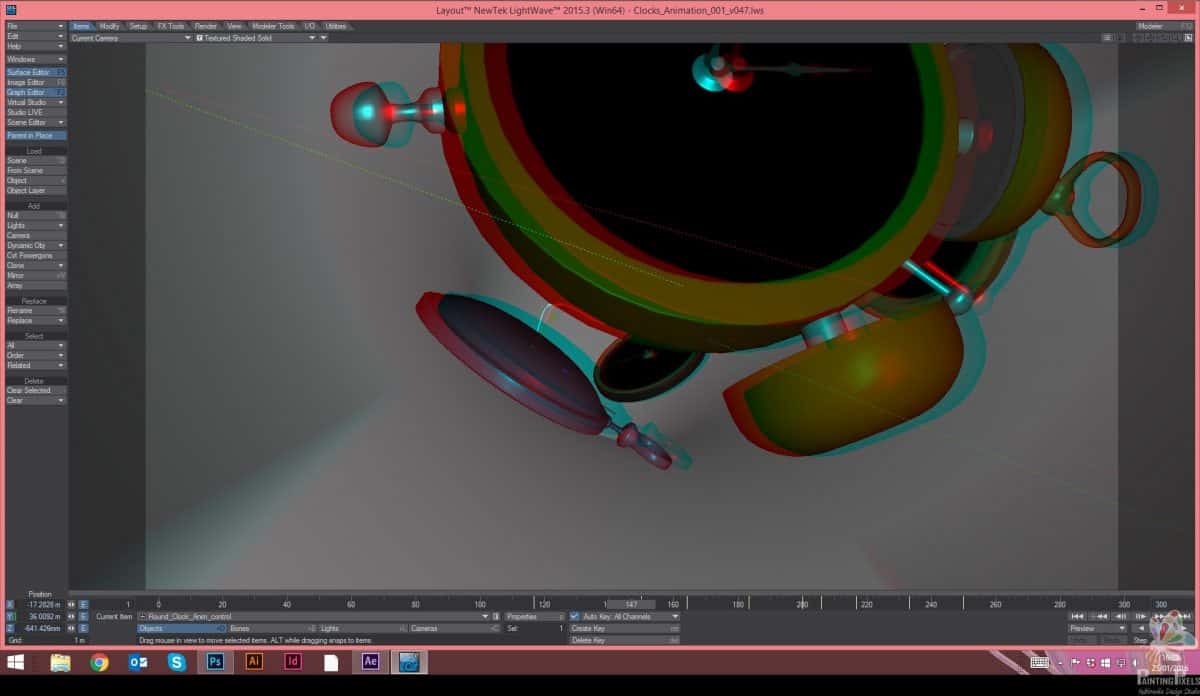Open the Current Camera view dropdown
Screen dimensions: 1200x696
pos(130,37)
